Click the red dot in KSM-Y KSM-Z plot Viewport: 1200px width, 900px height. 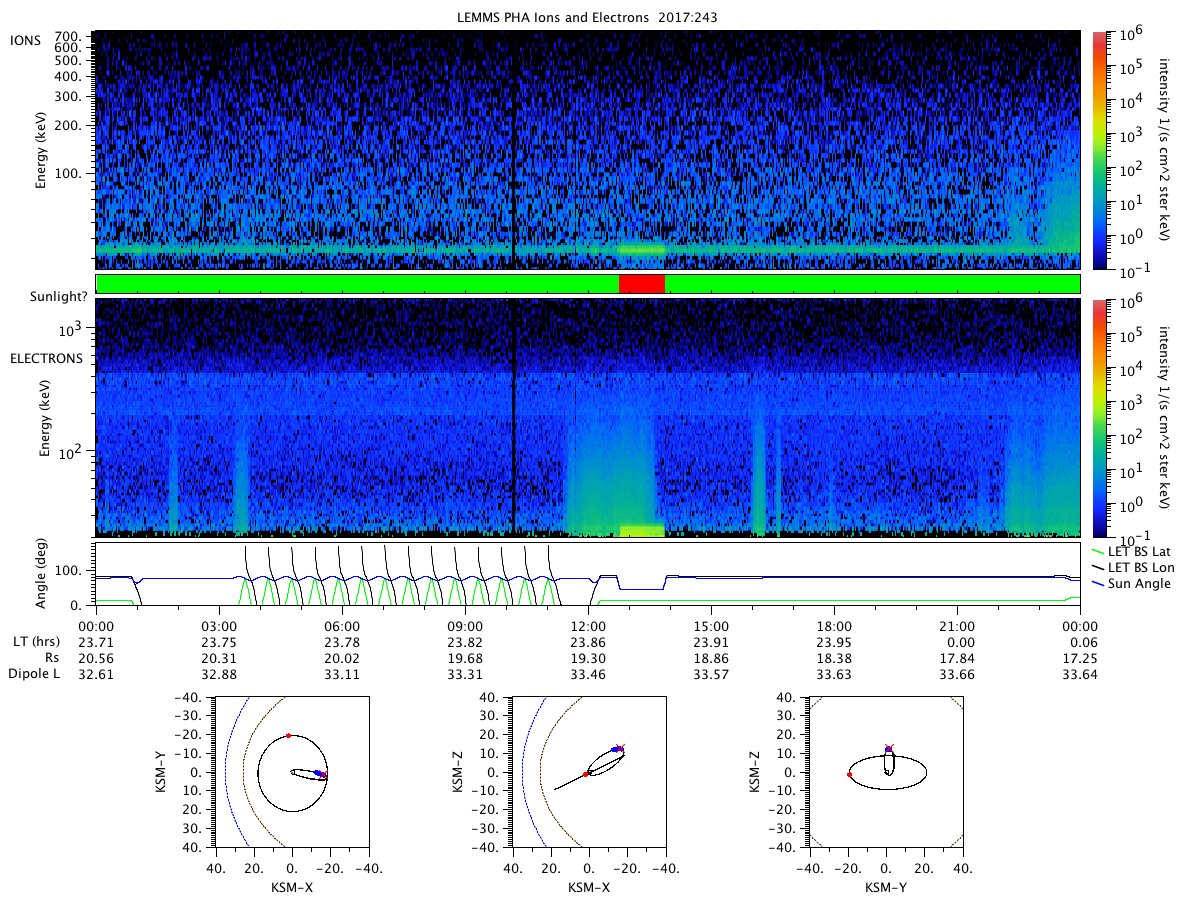pyautogui.click(x=849, y=774)
